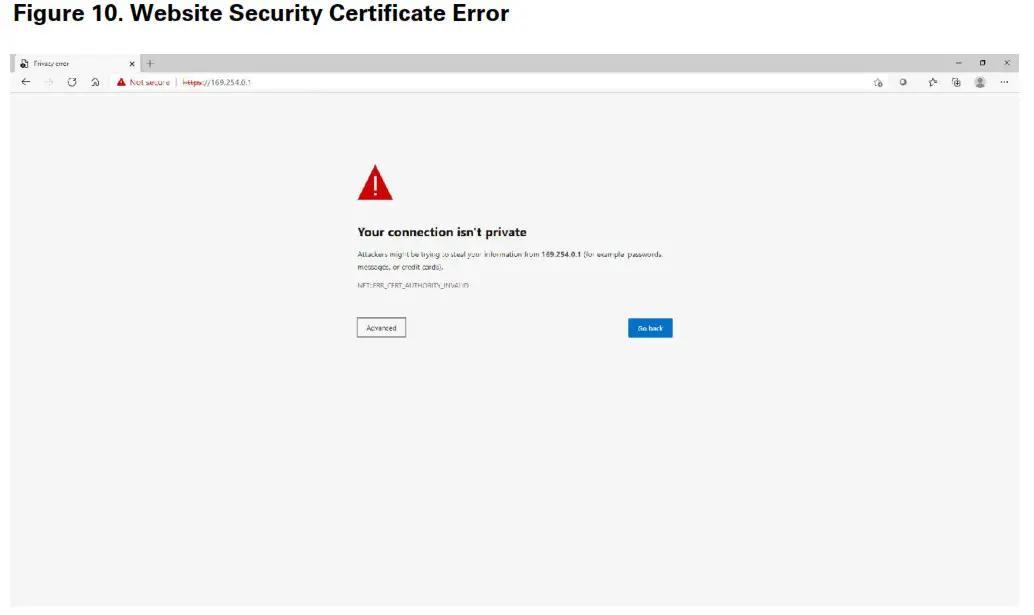This screenshot has height=615, width=1034.
Task: Click the blue Go back button
Action: (x=650, y=328)
